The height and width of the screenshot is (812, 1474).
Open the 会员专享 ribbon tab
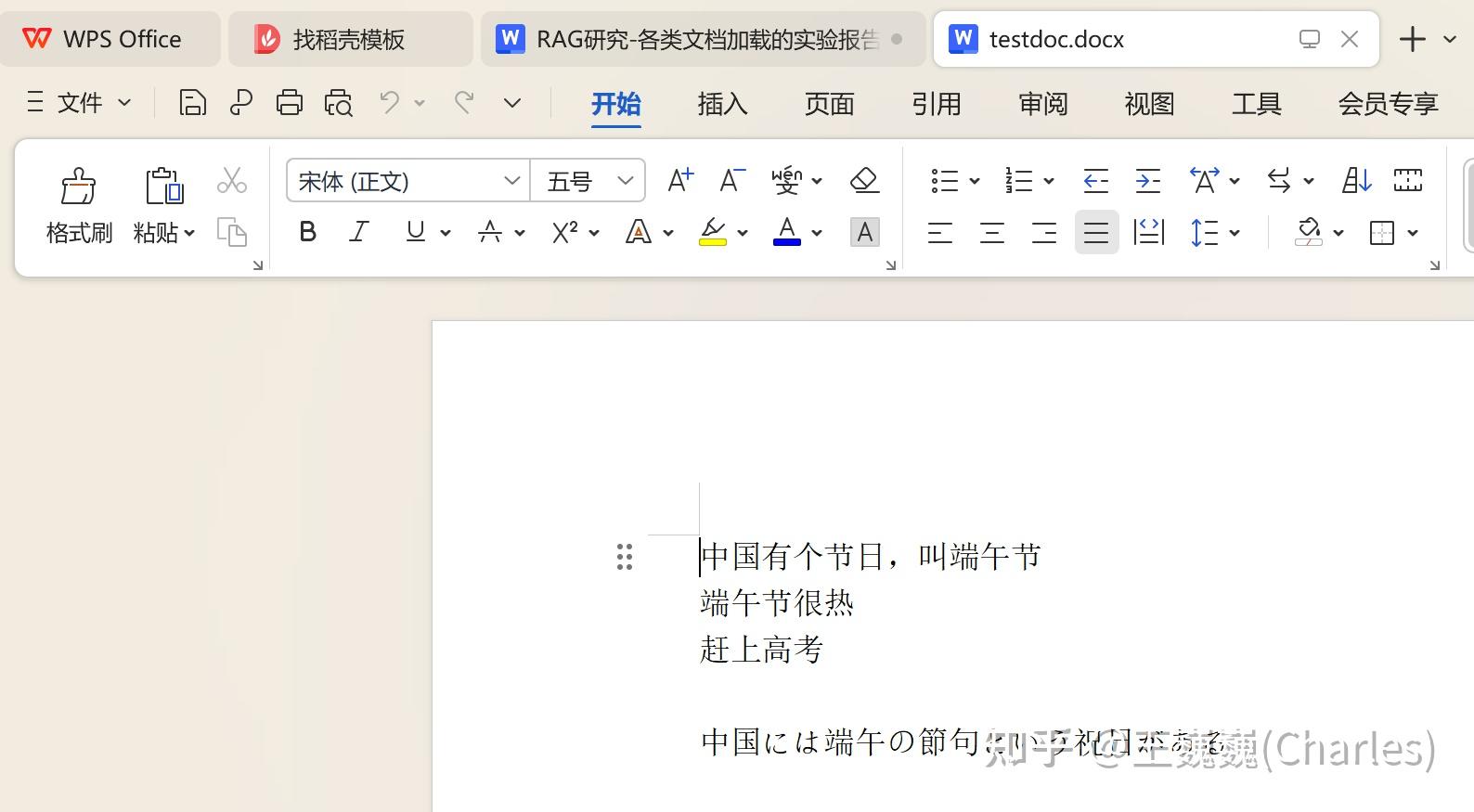click(1389, 103)
